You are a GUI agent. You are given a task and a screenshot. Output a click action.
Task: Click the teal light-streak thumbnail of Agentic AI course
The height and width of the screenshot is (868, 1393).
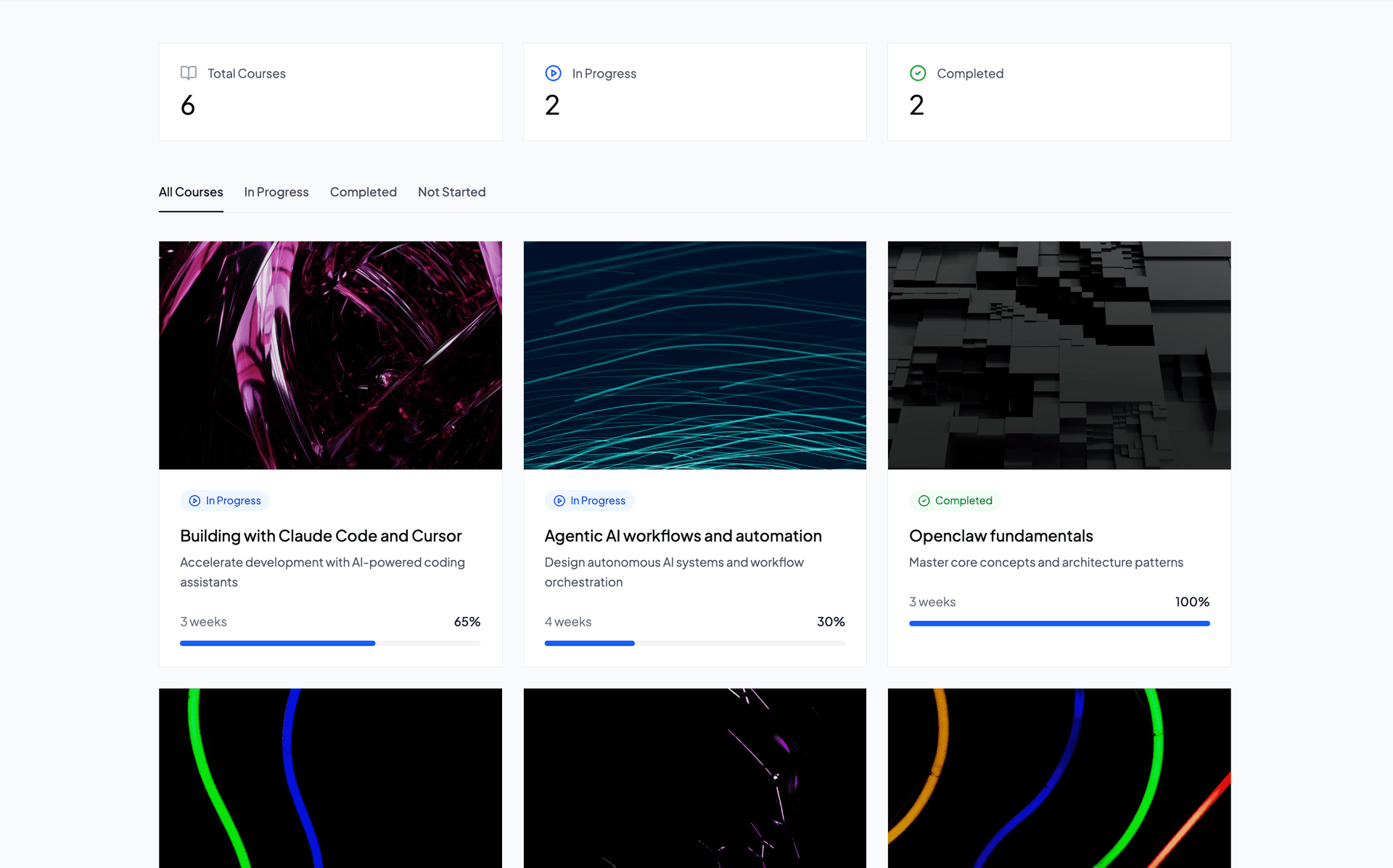(694, 355)
